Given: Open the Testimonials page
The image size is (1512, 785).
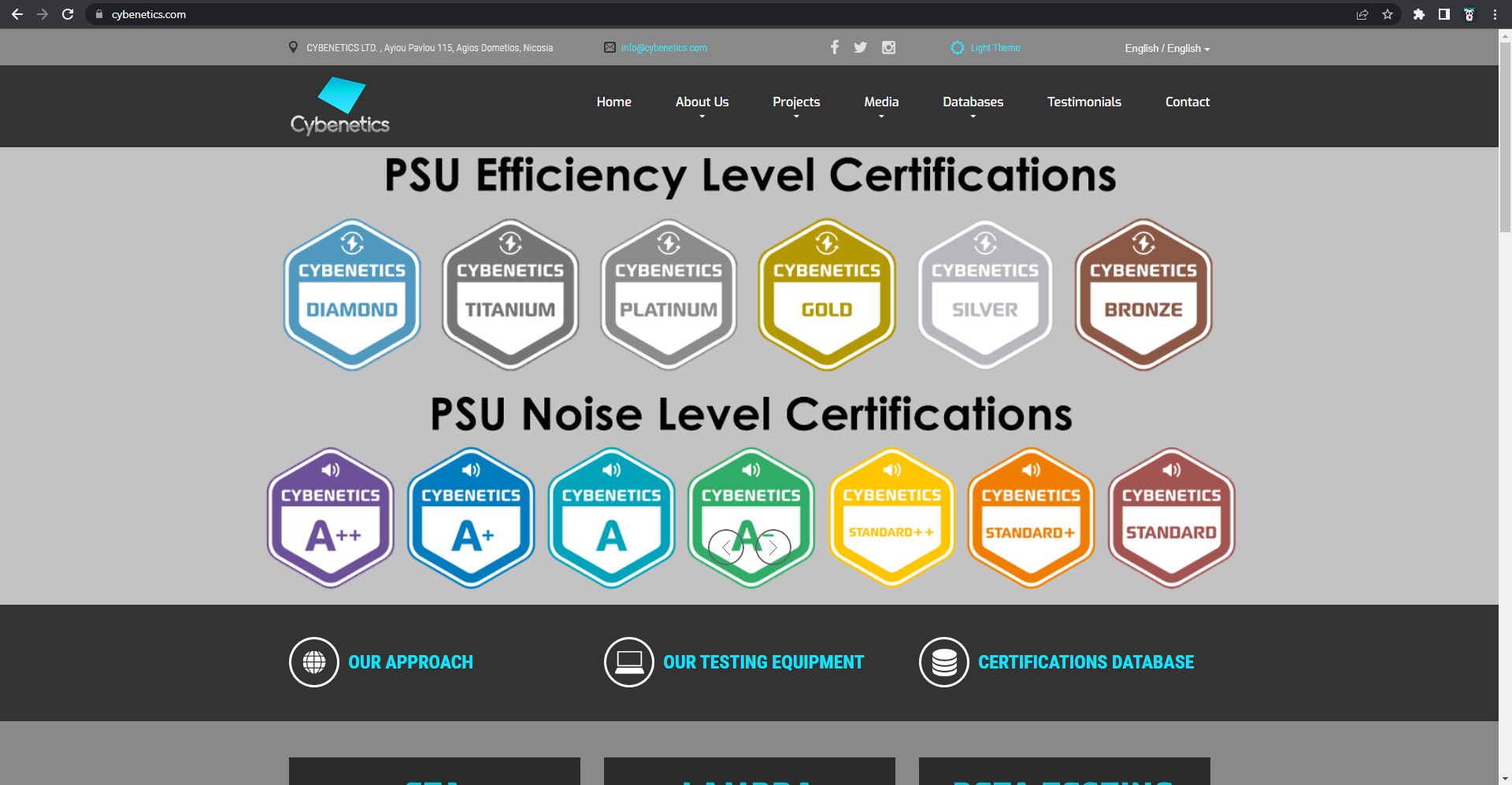Looking at the screenshot, I should pos(1084,102).
